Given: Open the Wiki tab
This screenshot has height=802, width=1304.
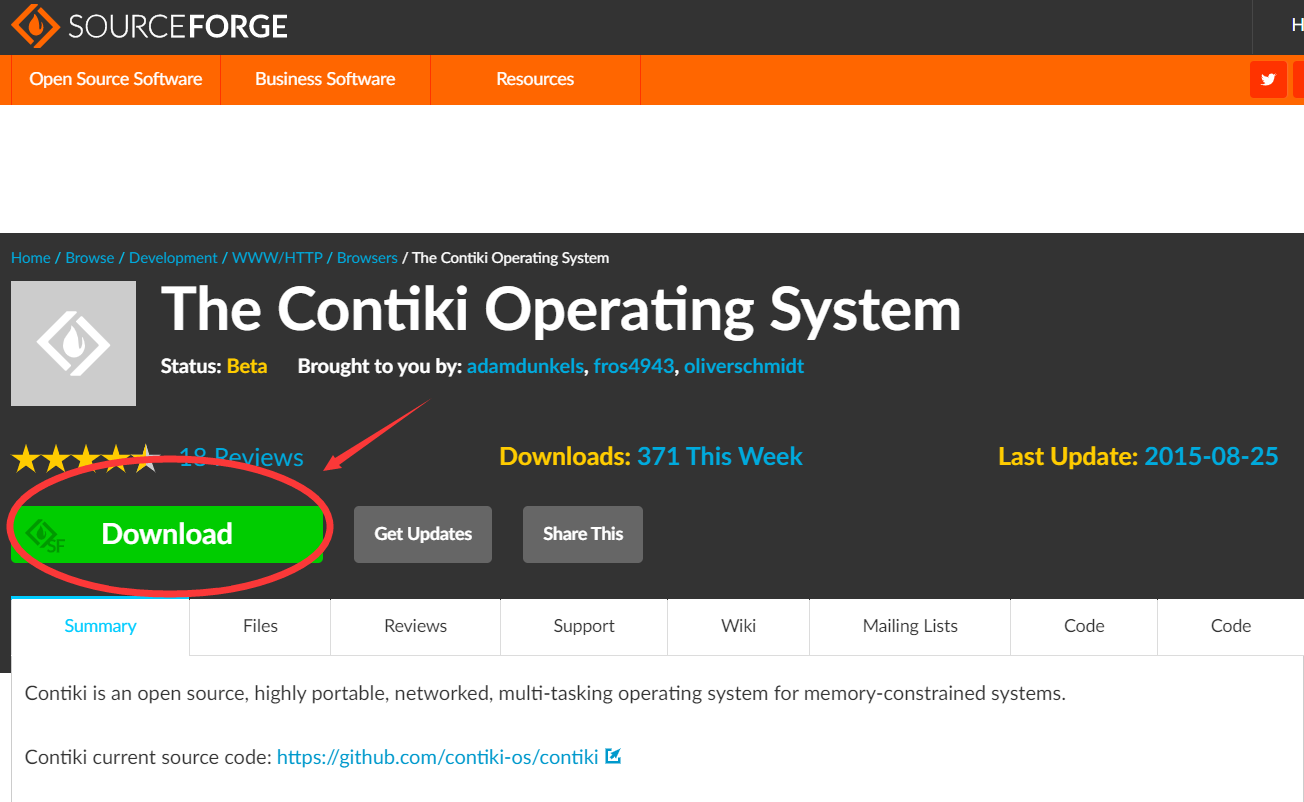Looking at the screenshot, I should (x=738, y=626).
